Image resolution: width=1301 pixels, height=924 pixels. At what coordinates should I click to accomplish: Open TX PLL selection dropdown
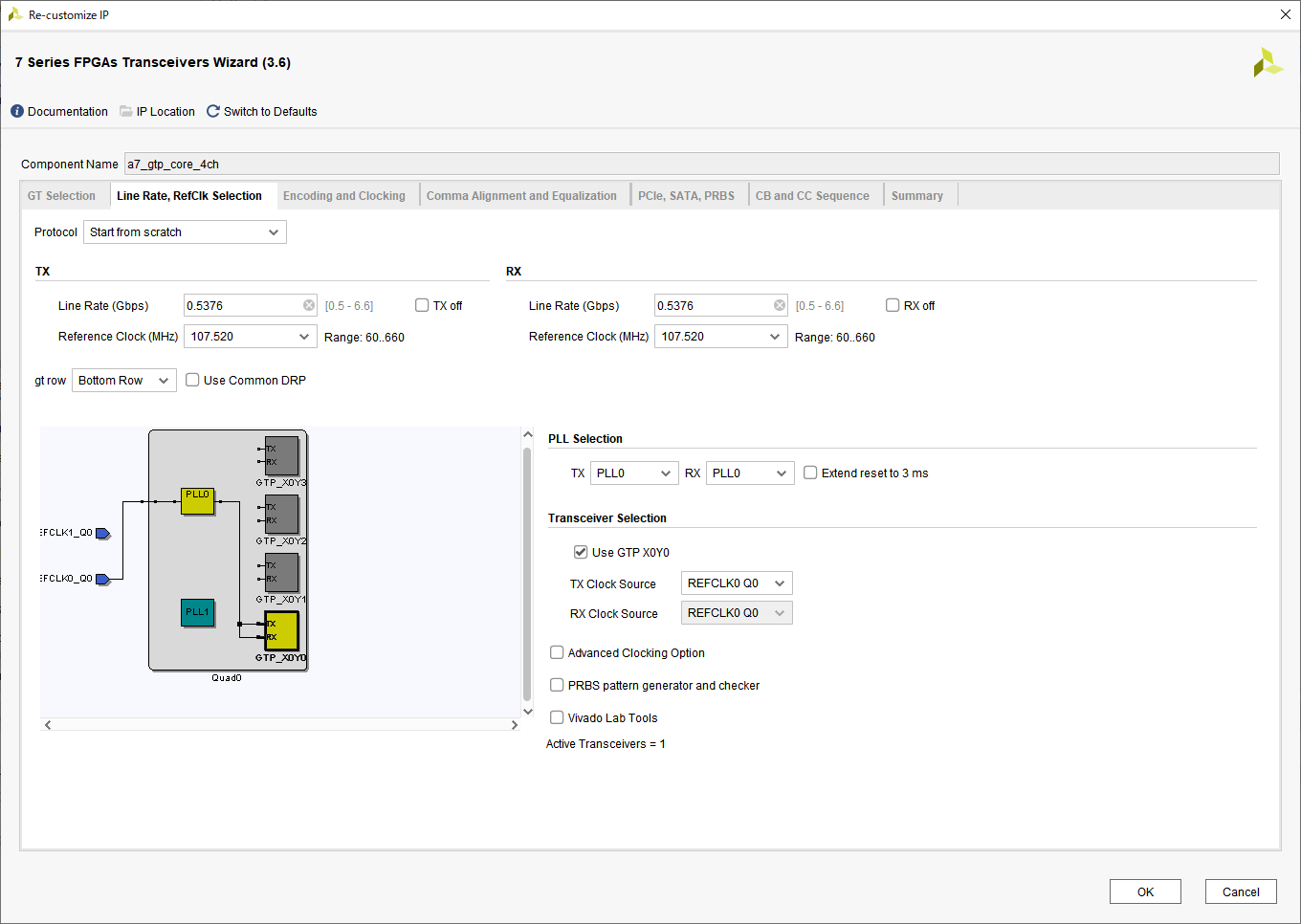[x=635, y=473]
